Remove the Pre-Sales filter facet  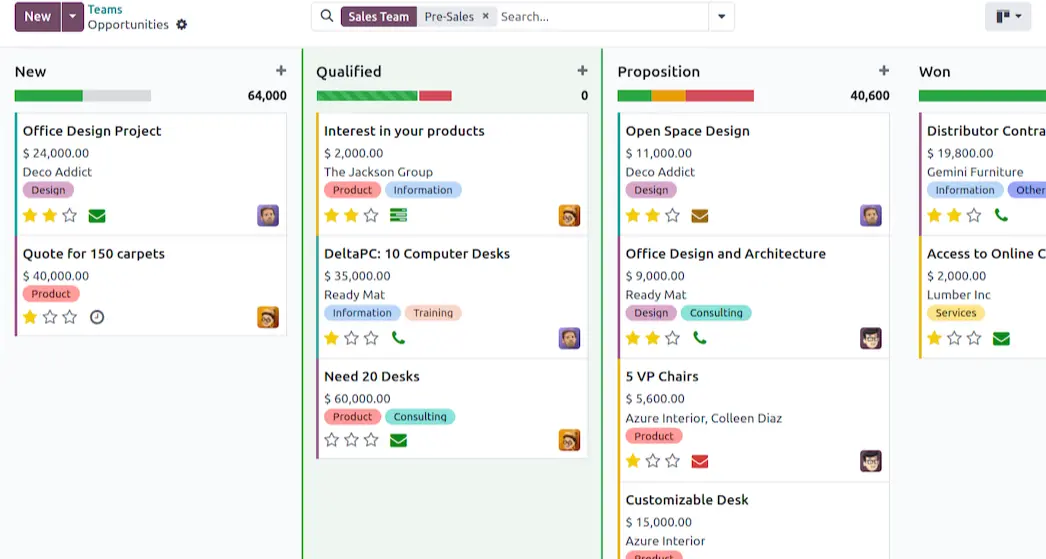(x=486, y=16)
